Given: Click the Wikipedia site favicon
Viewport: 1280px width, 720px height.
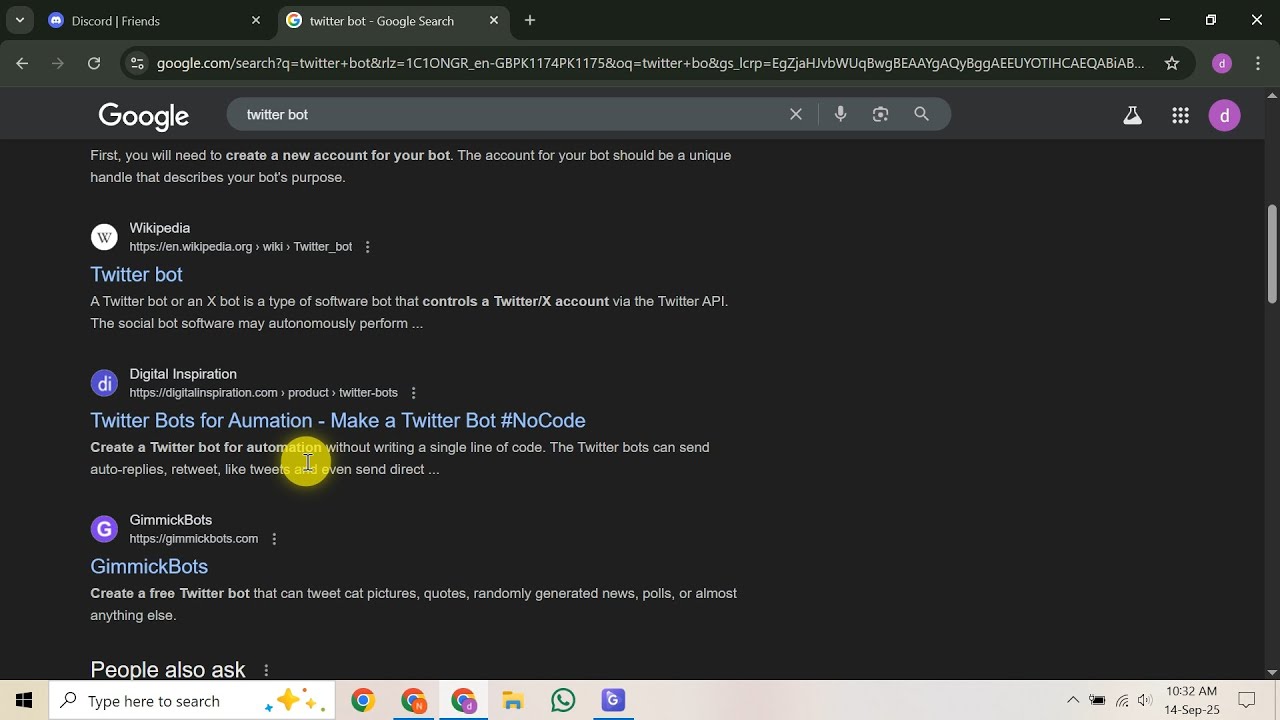Looking at the screenshot, I should 104,237.
